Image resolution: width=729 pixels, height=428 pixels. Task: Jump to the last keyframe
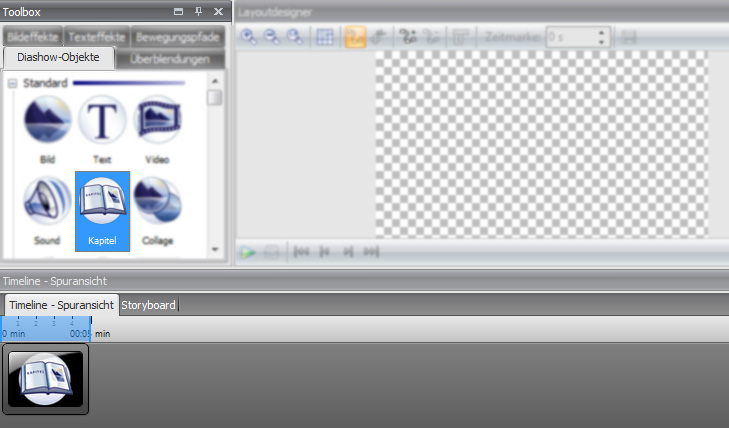371,252
